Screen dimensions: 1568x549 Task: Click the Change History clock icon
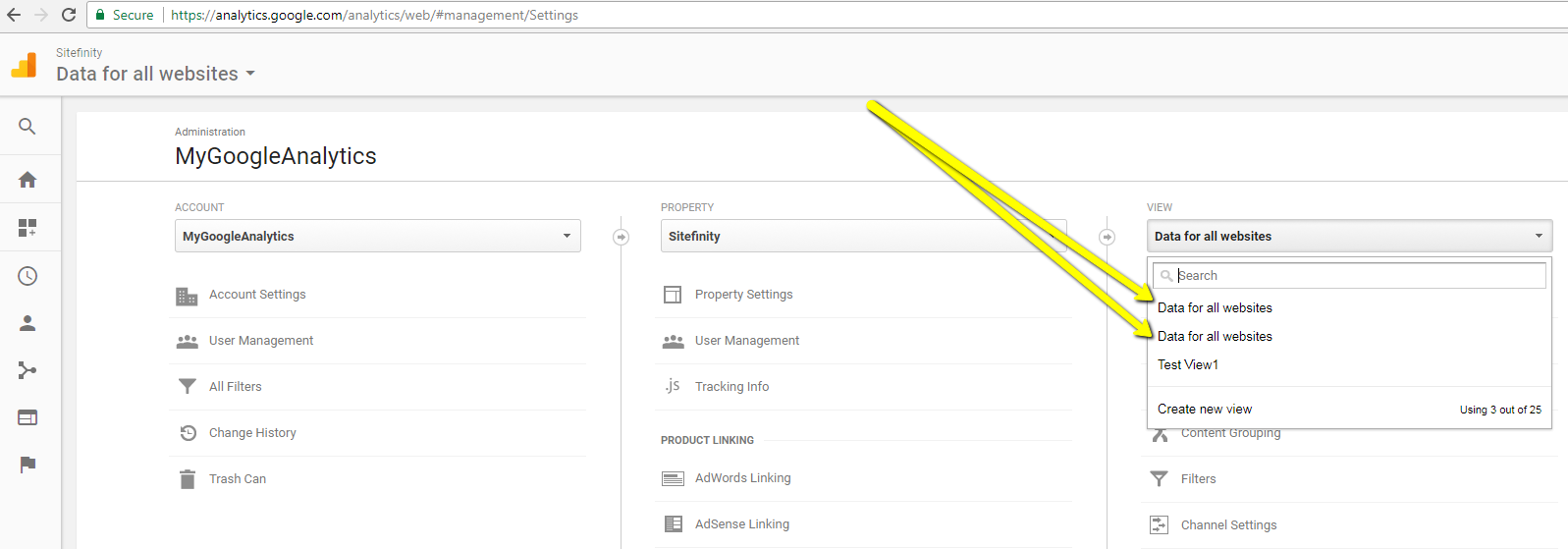click(188, 433)
